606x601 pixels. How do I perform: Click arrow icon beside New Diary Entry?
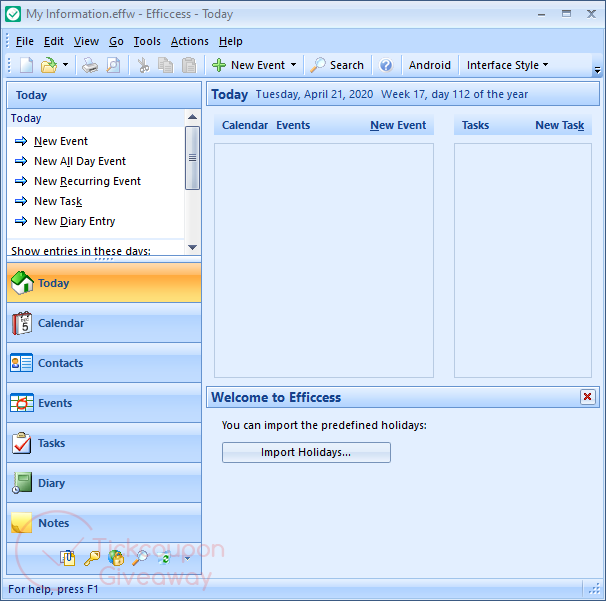[21, 221]
